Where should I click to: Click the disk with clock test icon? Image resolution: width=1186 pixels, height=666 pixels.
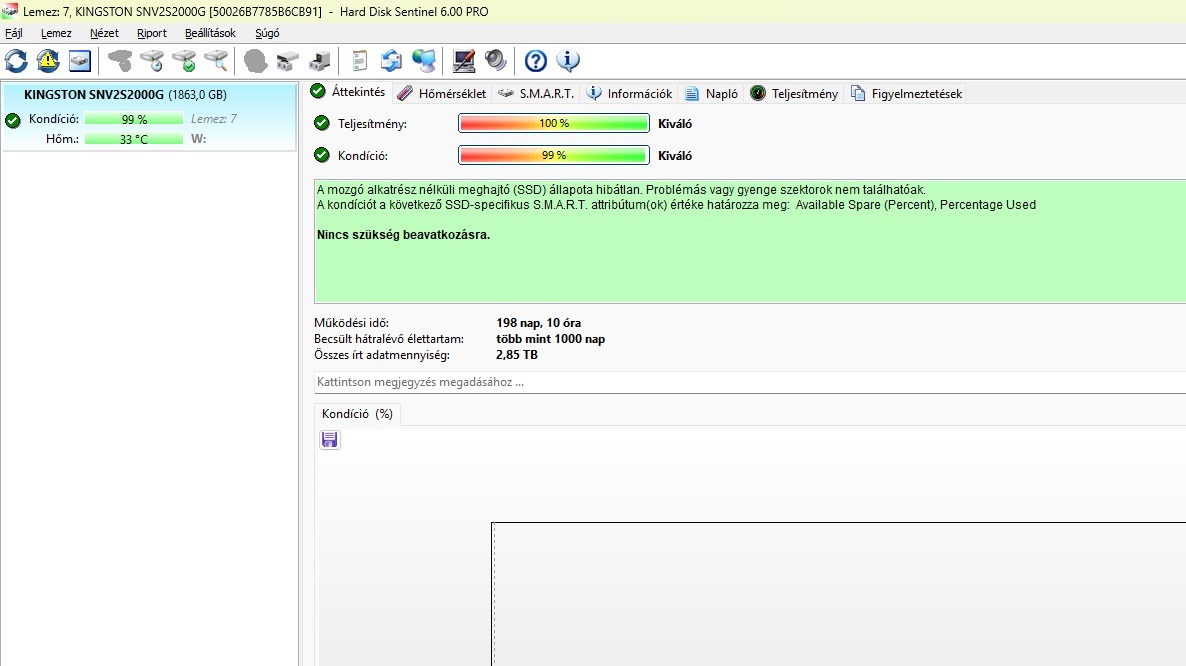(x=151, y=60)
